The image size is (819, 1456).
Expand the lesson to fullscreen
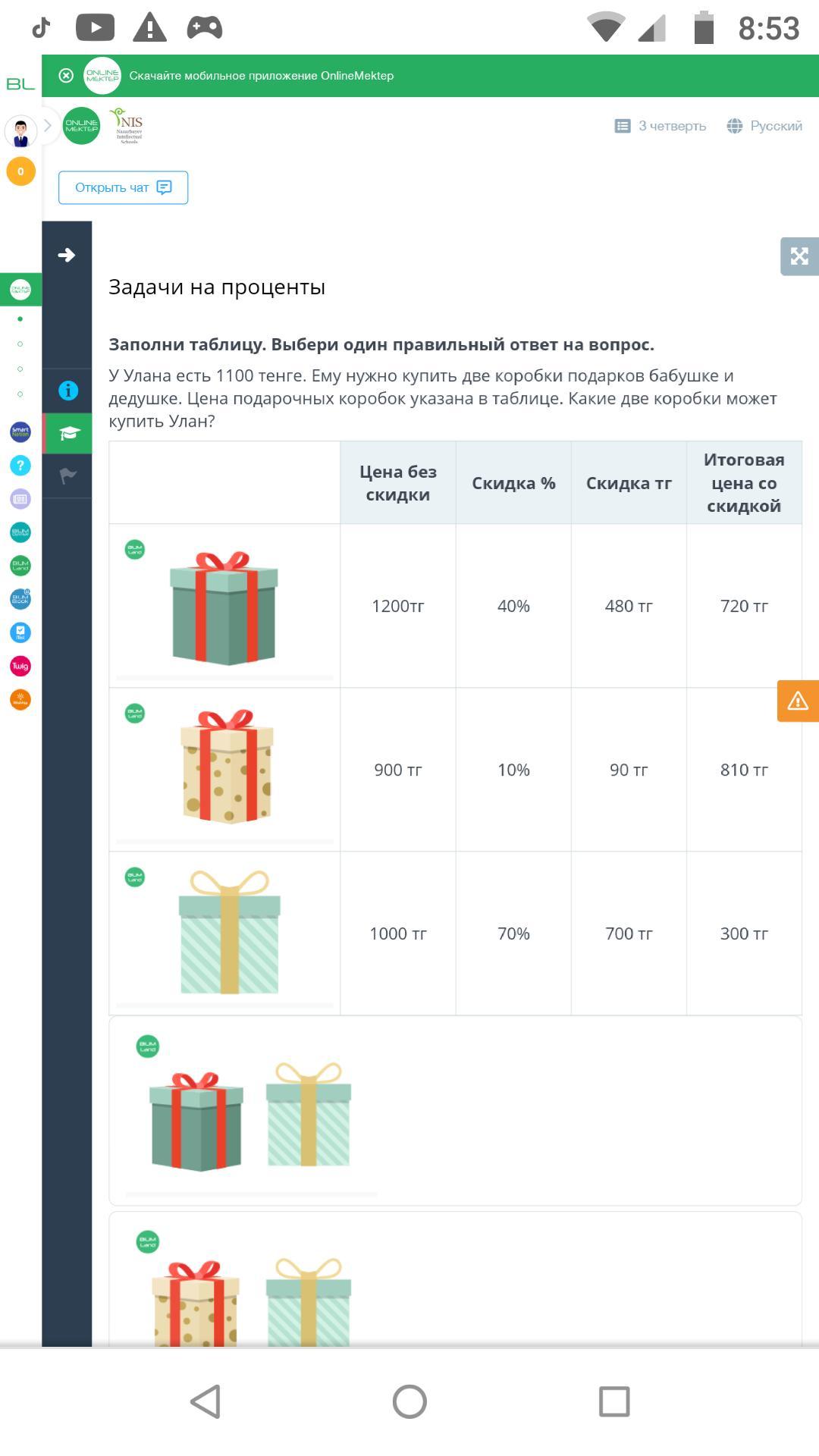[x=799, y=256]
